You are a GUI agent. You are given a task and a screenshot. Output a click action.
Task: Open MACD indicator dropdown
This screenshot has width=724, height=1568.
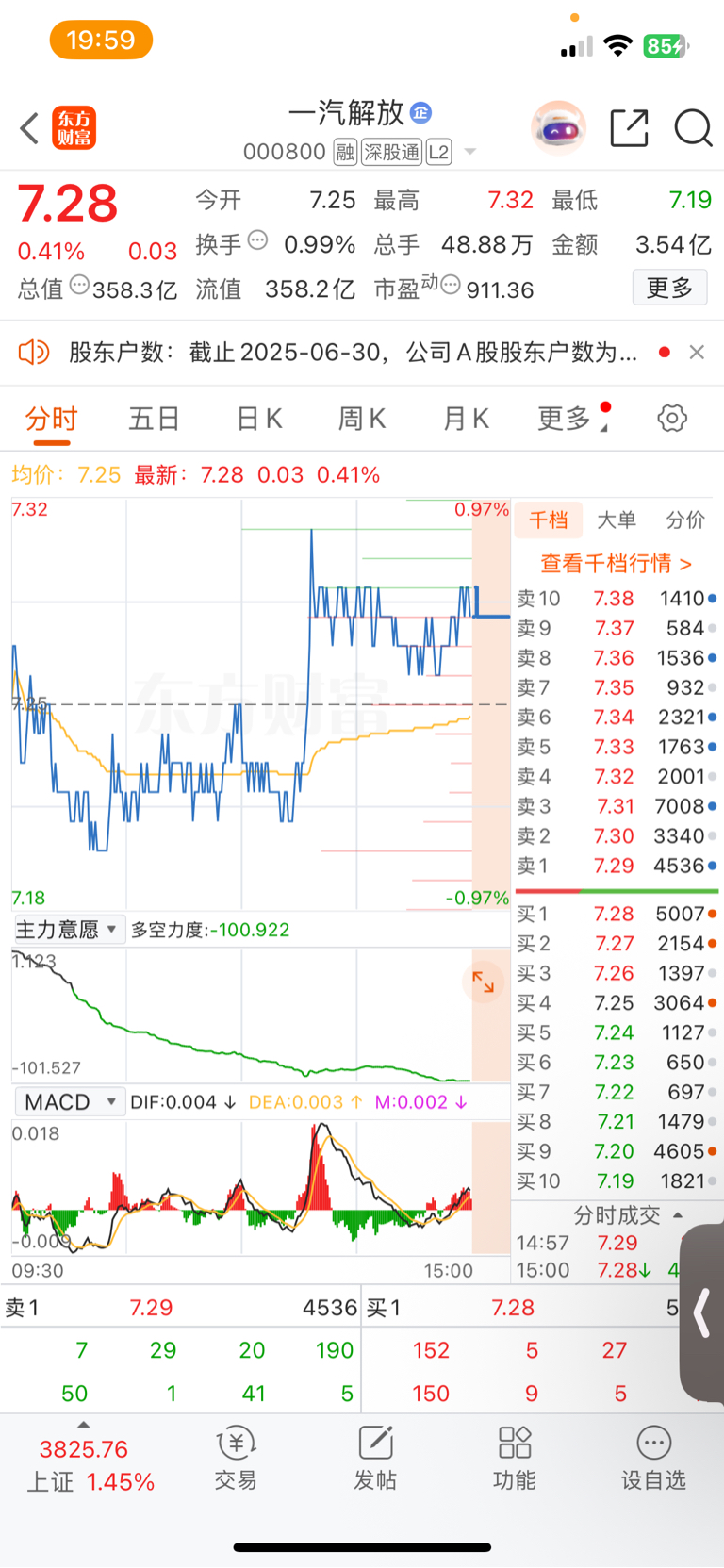(x=70, y=1102)
